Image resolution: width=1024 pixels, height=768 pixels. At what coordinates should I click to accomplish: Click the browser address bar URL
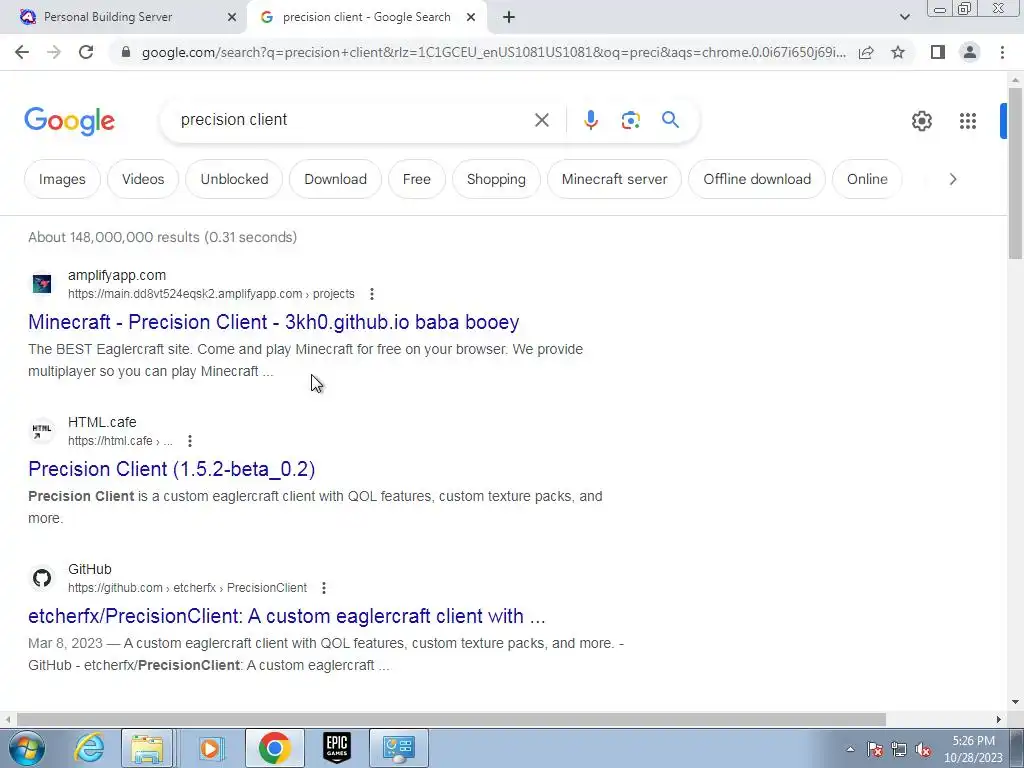pyautogui.click(x=494, y=52)
